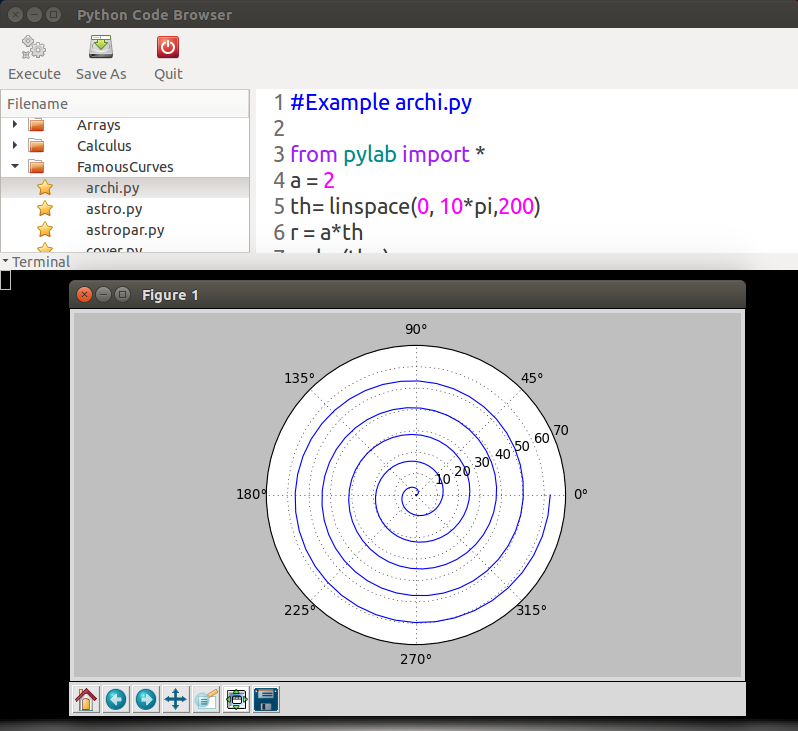
Task: Collapse the Terminal panel
Action: coord(5,262)
